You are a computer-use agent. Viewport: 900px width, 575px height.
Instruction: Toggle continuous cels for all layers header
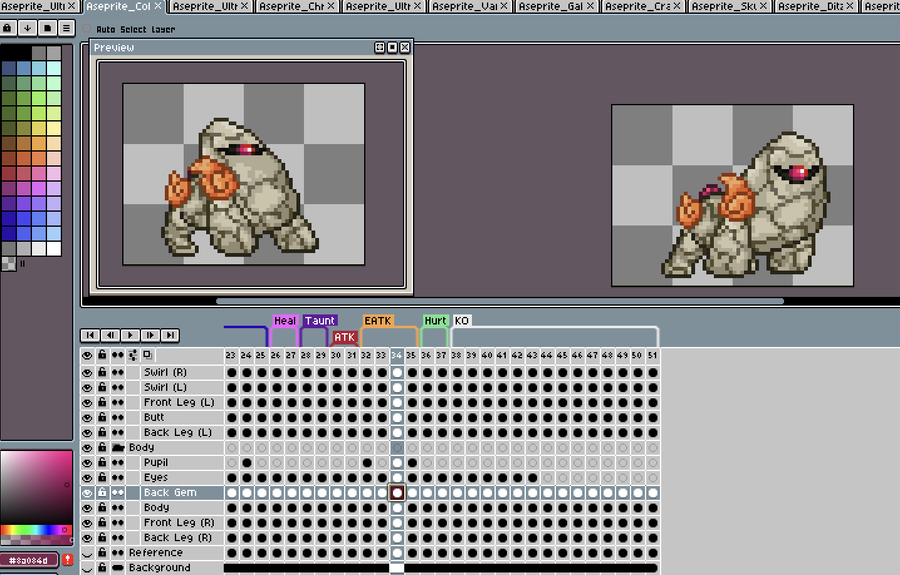(x=118, y=355)
